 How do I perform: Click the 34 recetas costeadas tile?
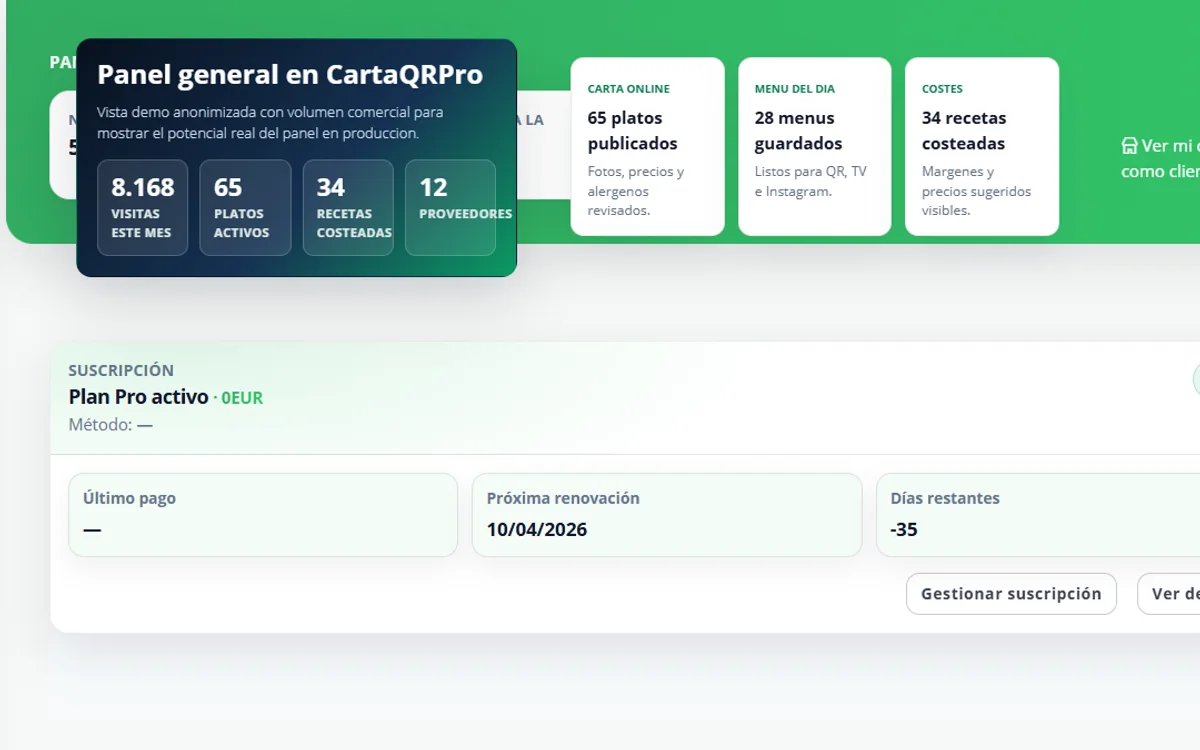(x=348, y=208)
